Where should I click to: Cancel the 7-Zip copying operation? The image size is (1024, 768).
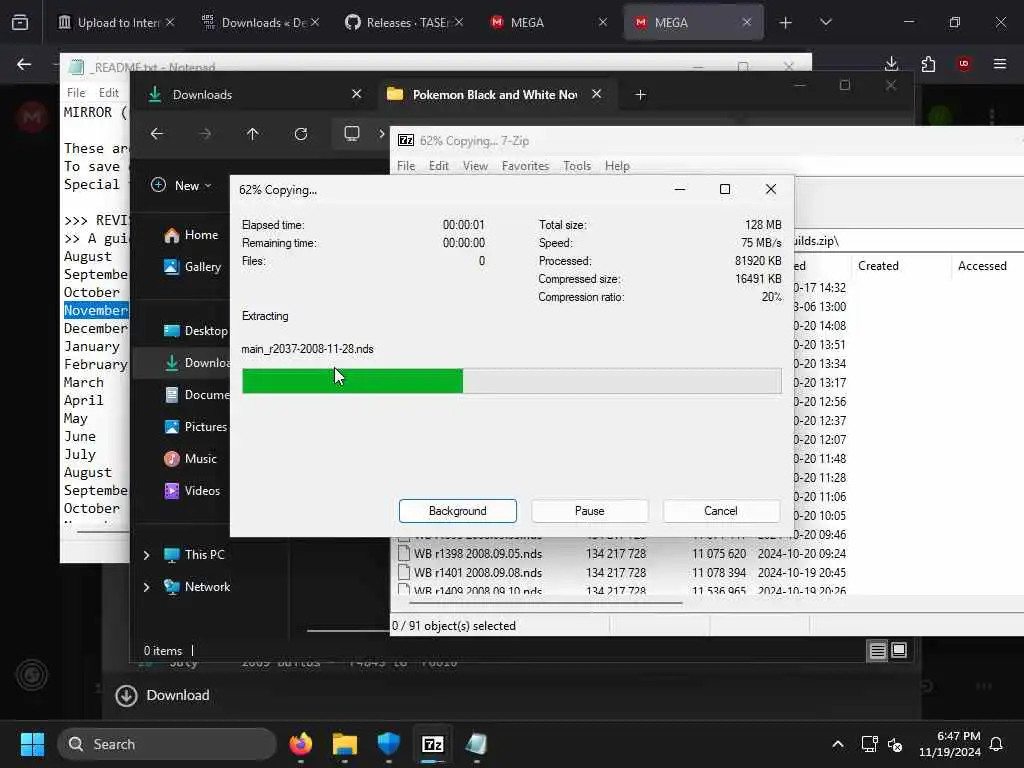(720, 511)
